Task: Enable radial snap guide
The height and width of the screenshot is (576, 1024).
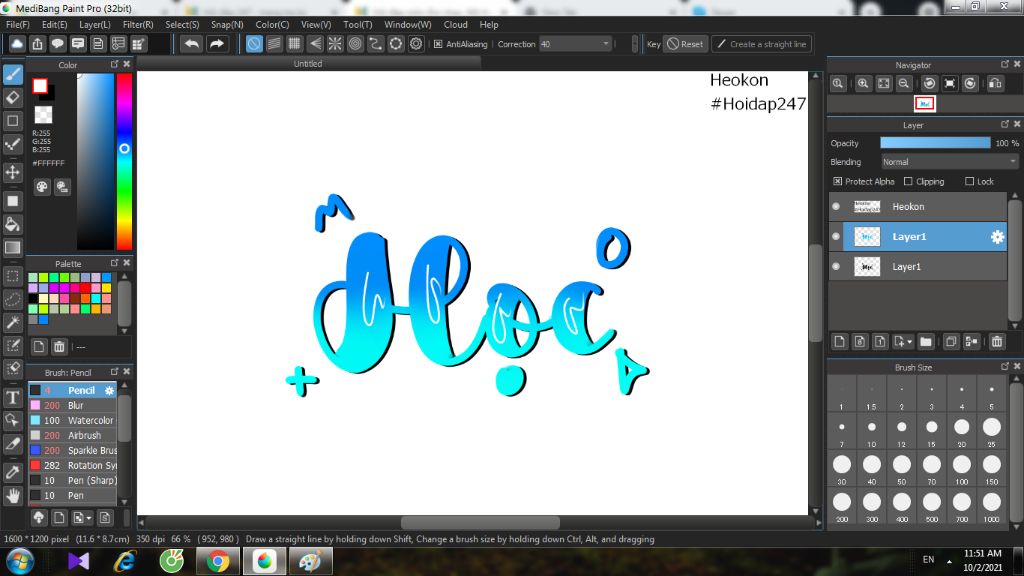Action: (335, 44)
